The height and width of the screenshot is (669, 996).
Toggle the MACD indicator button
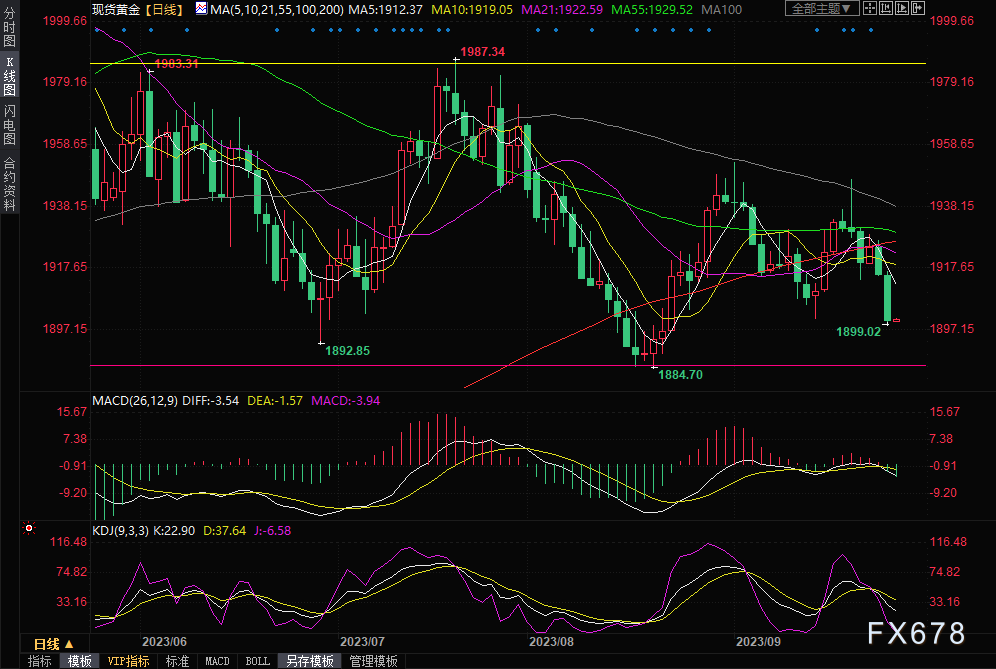[217, 661]
